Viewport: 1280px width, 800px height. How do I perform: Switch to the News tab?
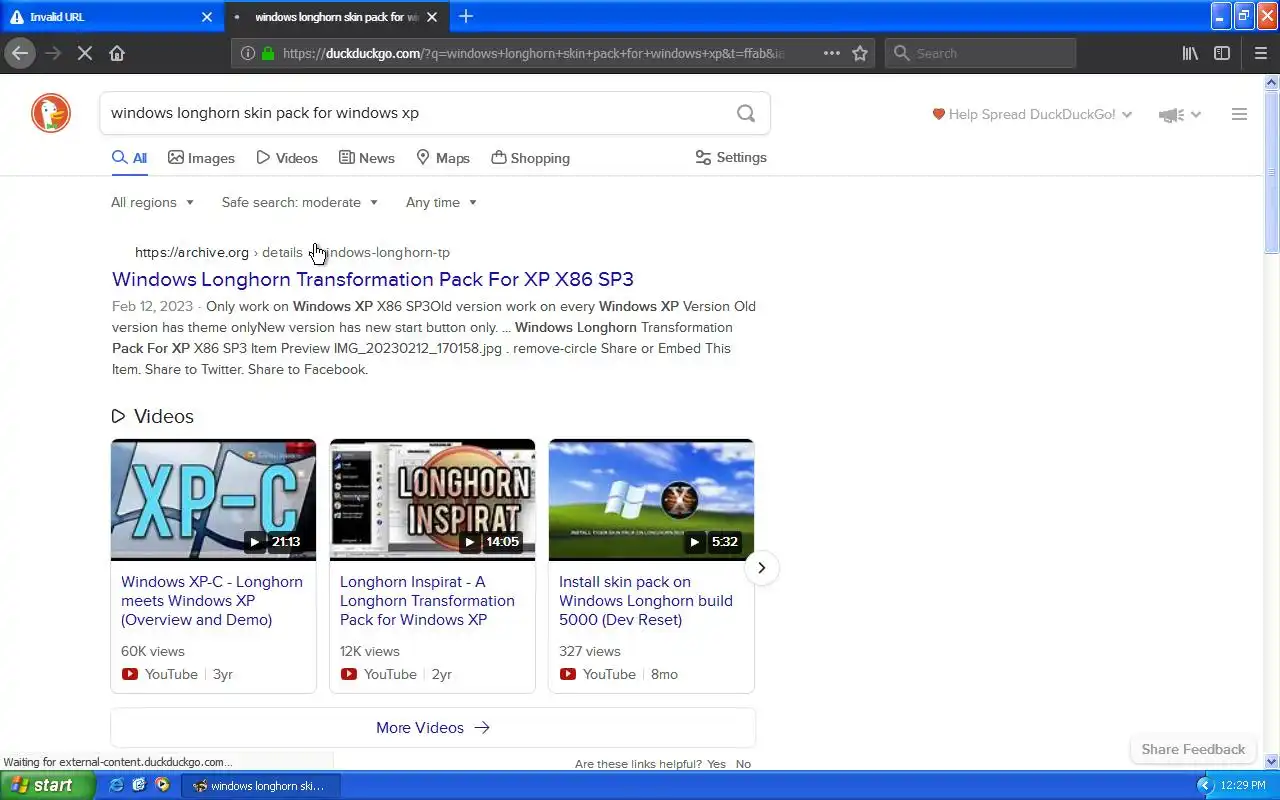pos(367,158)
